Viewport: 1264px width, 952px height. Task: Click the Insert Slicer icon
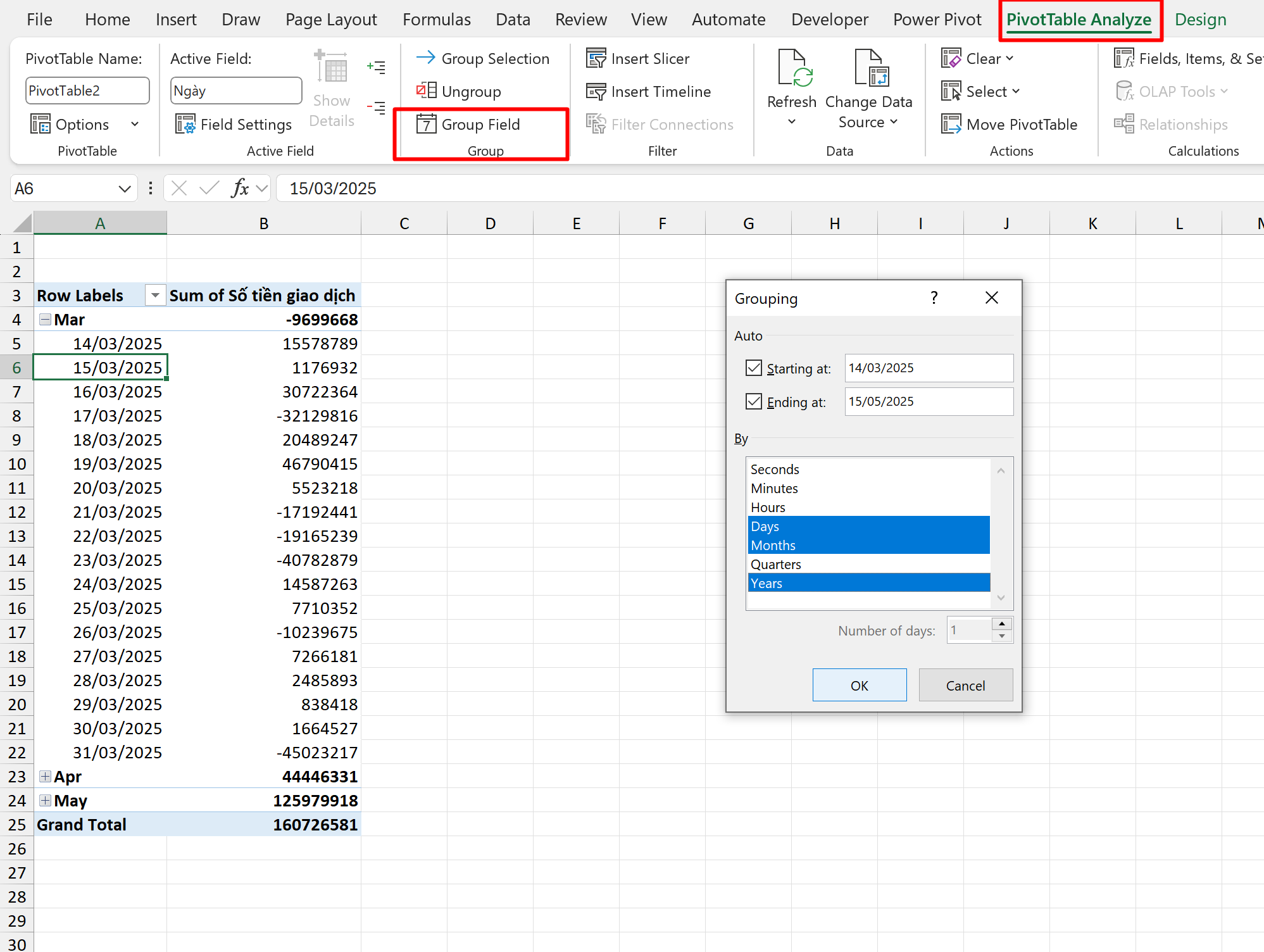(596, 59)
